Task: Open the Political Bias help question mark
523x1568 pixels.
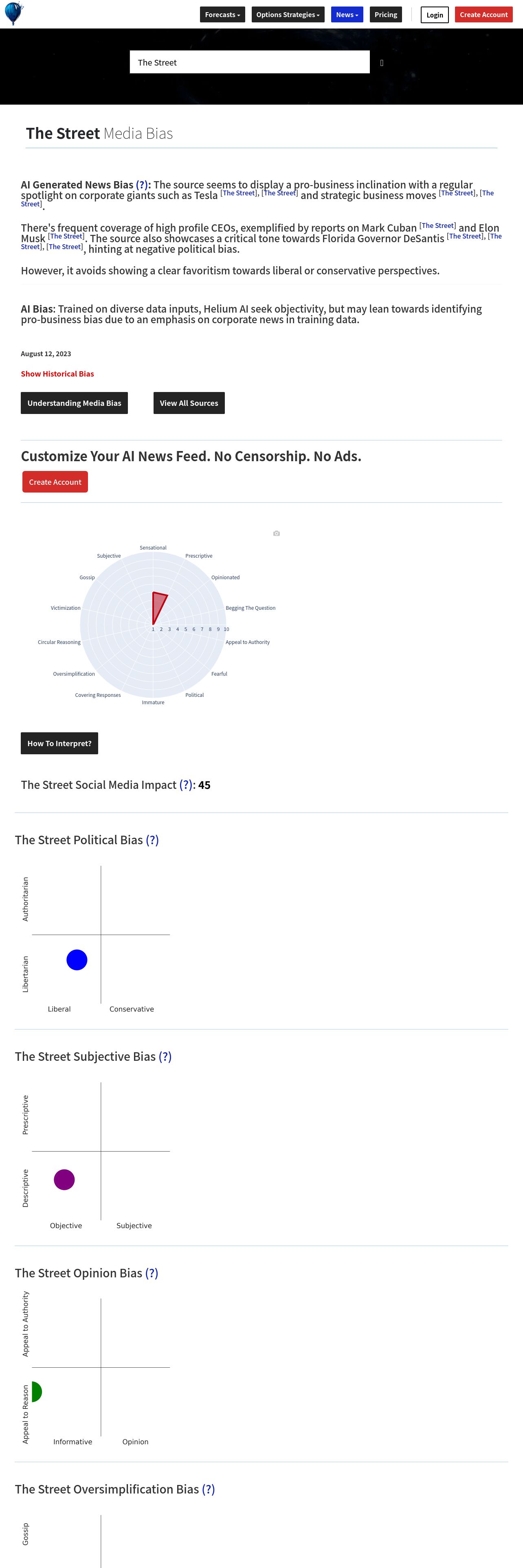Action: 152,840
